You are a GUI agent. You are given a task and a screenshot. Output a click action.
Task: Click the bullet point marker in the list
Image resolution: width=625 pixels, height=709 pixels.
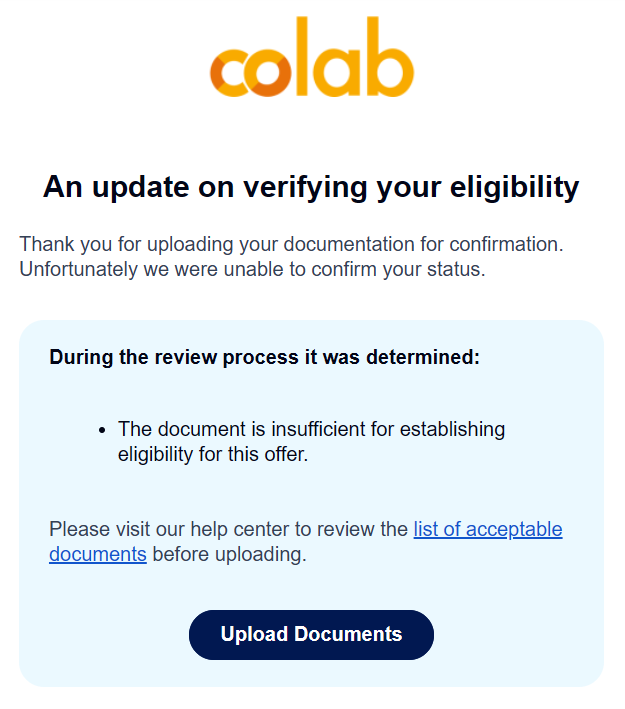point(103,430)
